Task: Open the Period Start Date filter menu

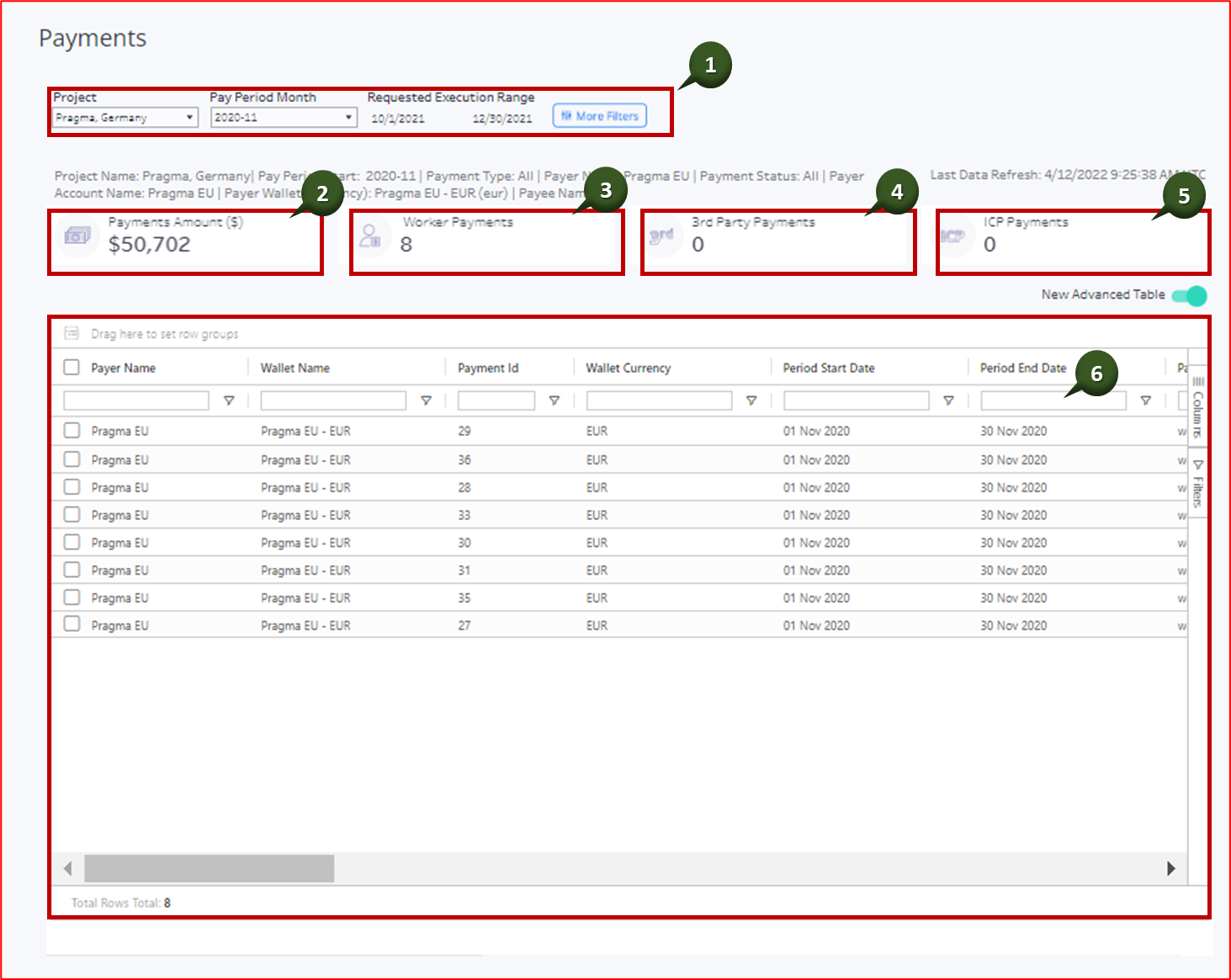Action: (948, 401)
